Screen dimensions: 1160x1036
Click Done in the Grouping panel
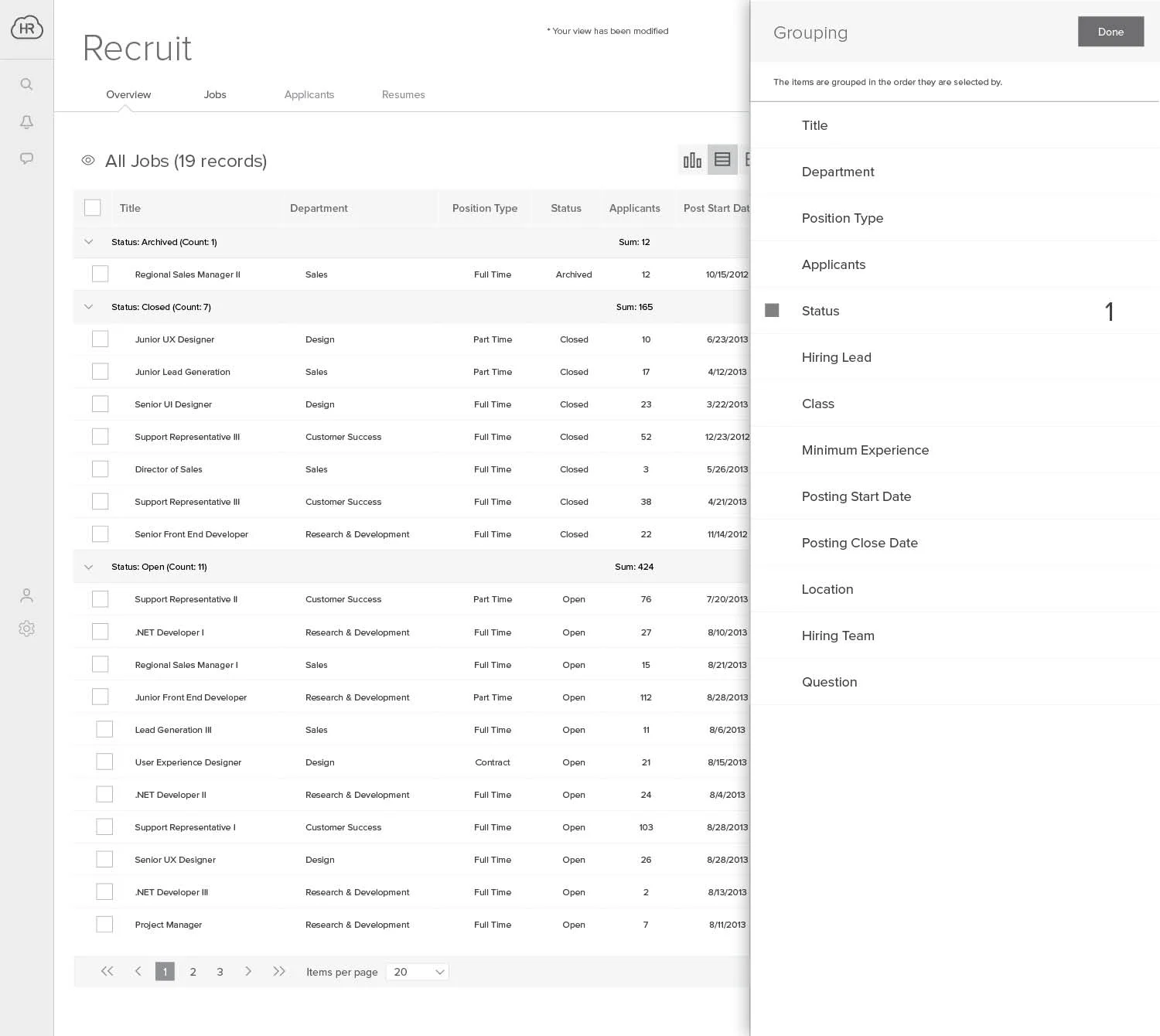[x=1111, y=32]
